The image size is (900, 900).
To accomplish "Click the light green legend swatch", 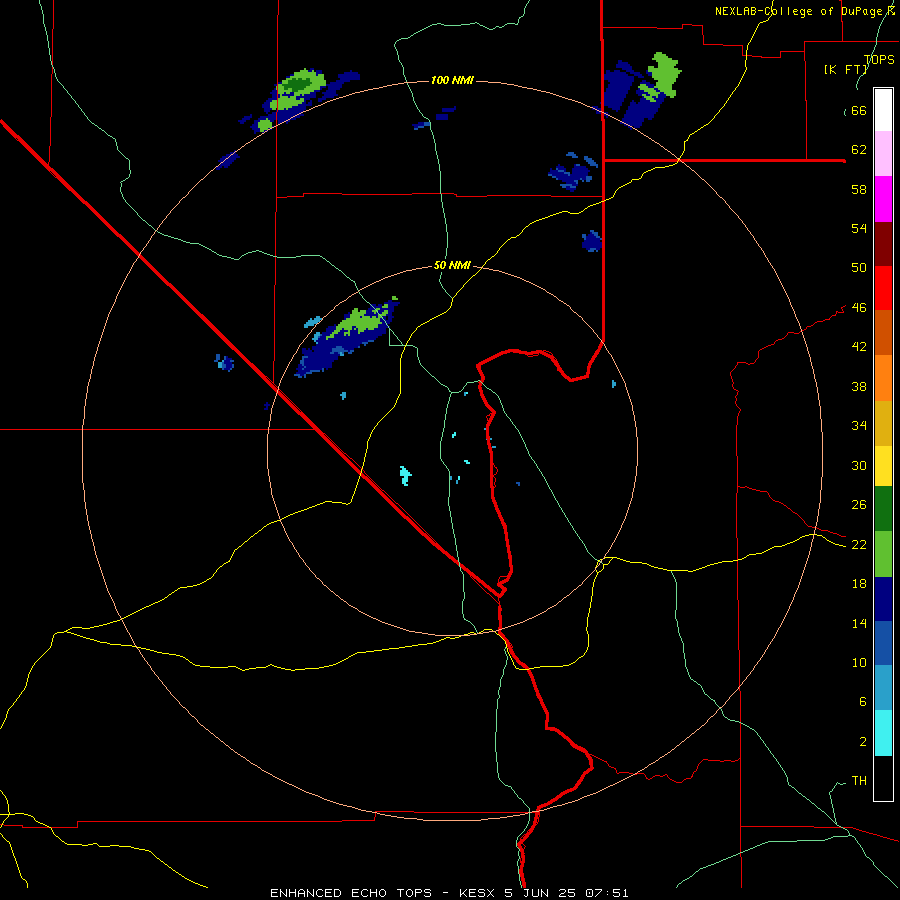I will pos(883,554).
